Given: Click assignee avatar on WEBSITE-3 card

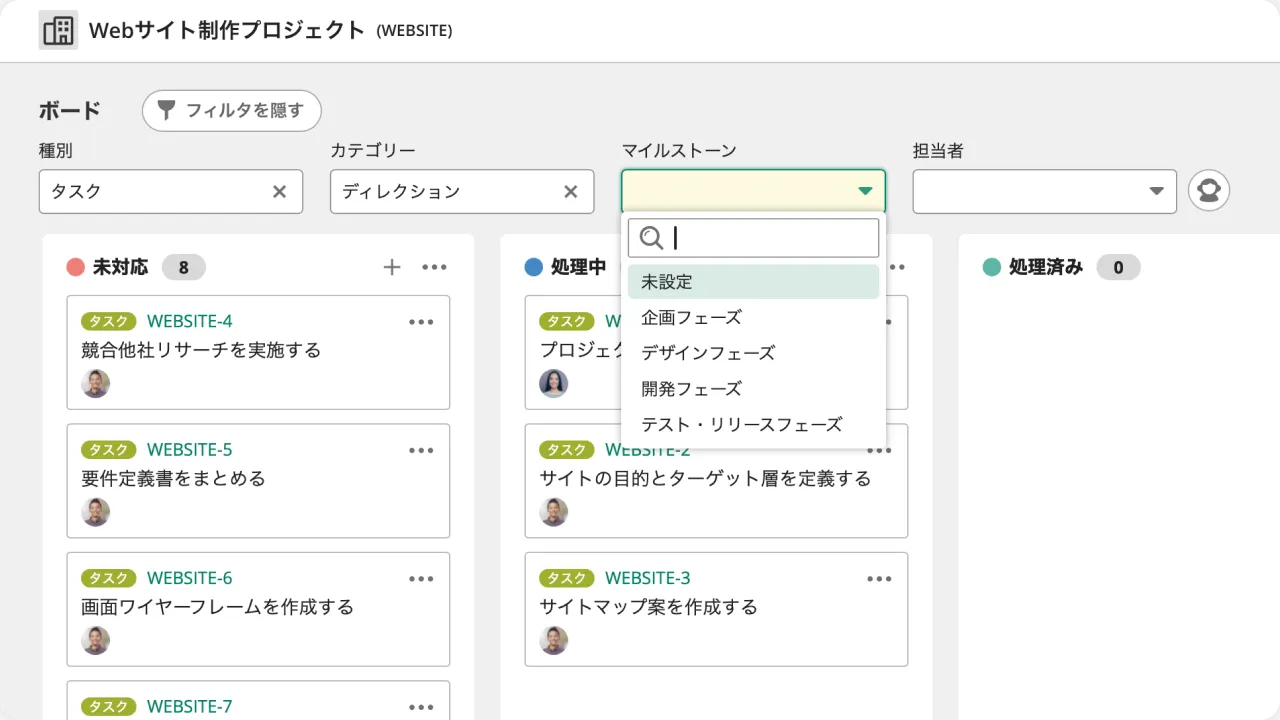Looking at the screenshot, I should 554,640.
